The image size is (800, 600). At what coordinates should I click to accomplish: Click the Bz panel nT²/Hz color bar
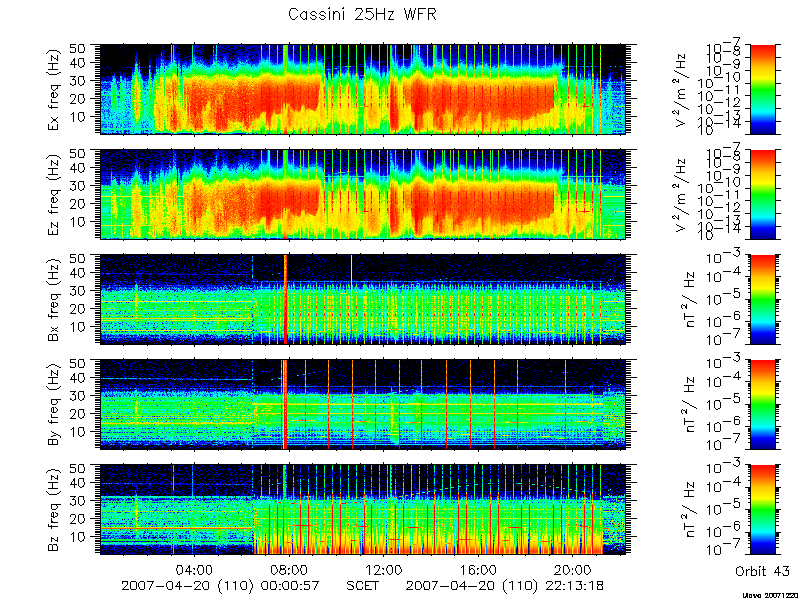[x=762, y=509]
